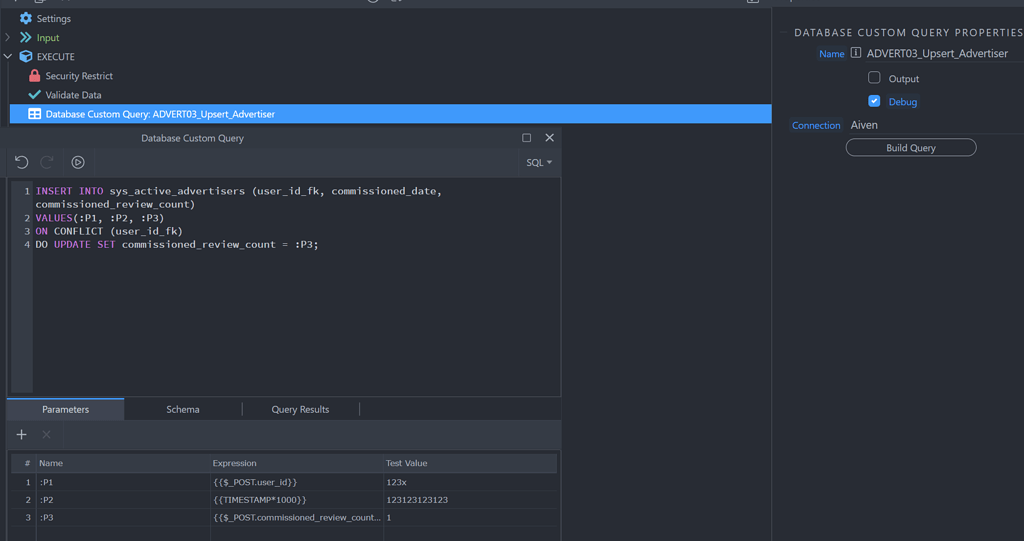Collapse the EXECUTE tree node
This screenshot has width=1024, height=541.
(x=8, y=56)
